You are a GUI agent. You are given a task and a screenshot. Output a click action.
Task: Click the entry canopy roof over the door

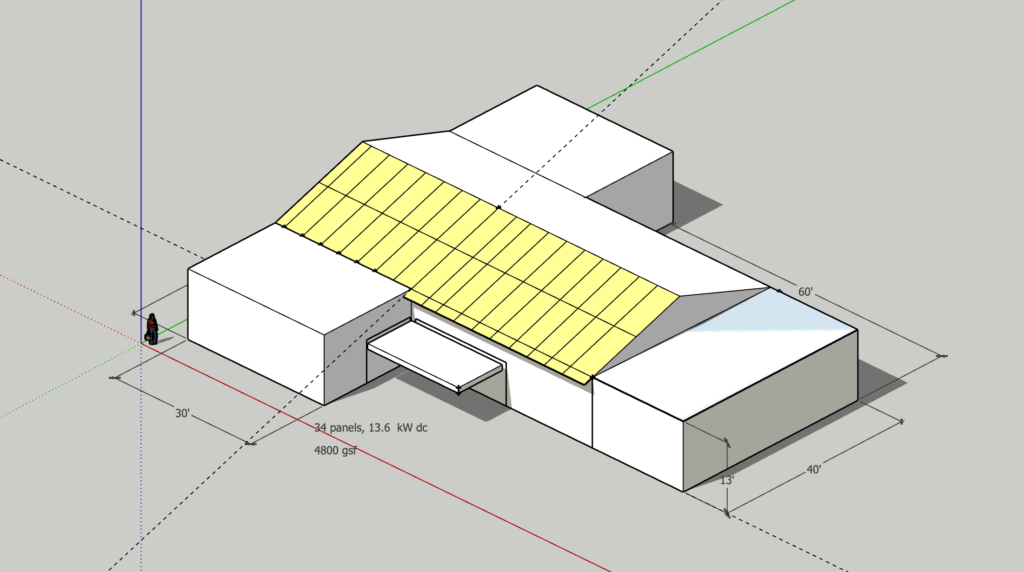(436, 356)
